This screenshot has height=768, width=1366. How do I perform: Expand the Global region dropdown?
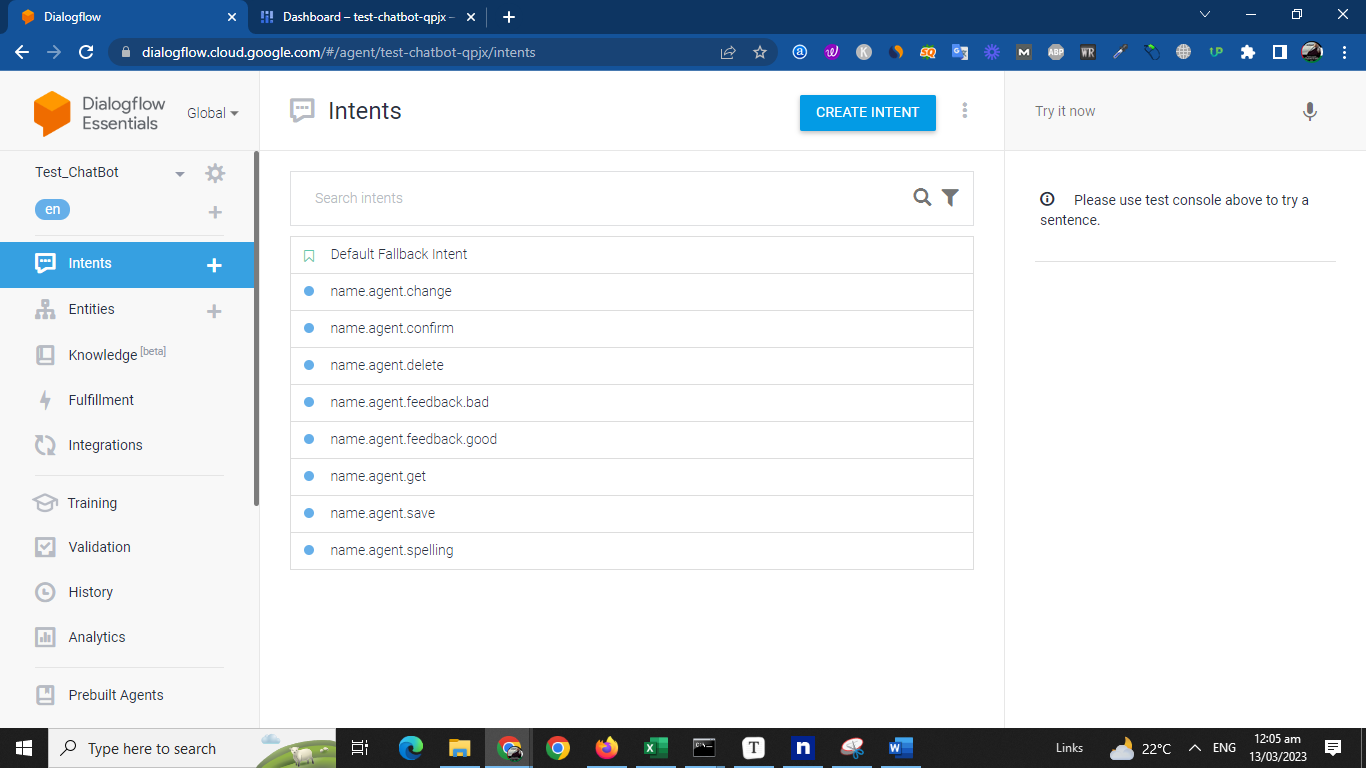213,113
